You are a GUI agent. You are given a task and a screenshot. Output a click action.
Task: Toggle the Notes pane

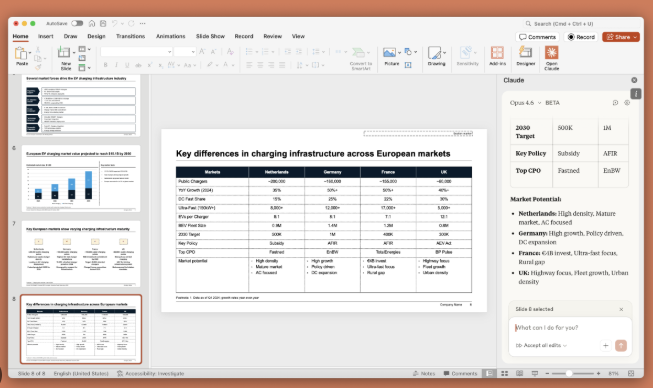click(424, 373)
